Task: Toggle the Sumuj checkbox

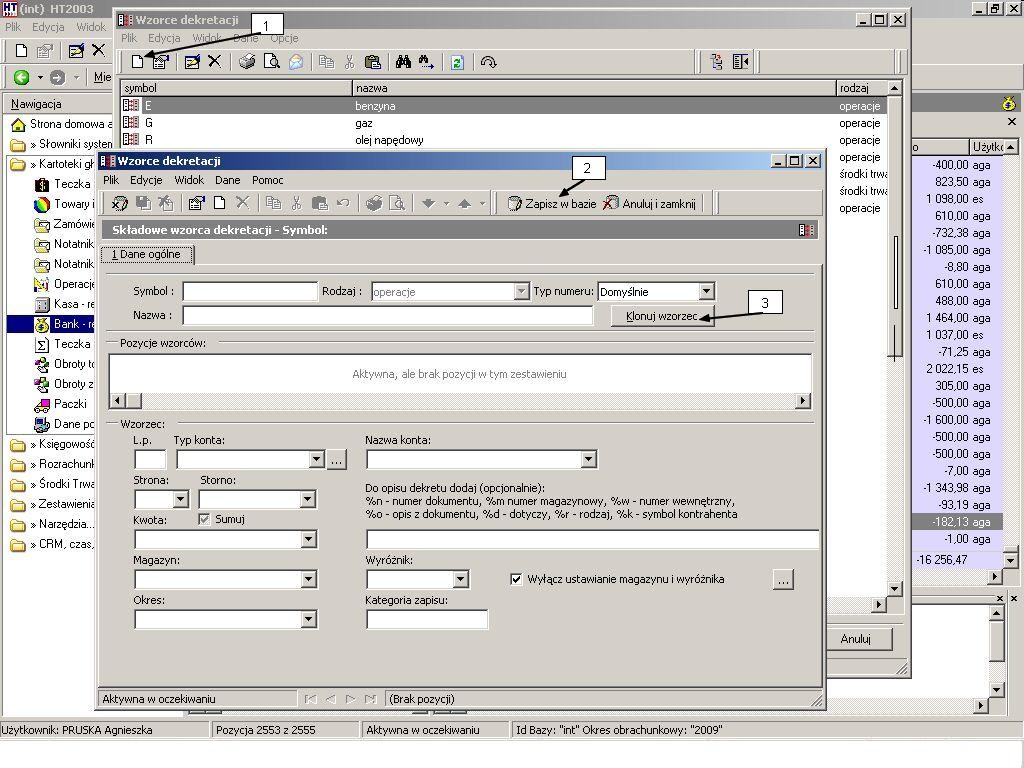Action: (204, 519)
